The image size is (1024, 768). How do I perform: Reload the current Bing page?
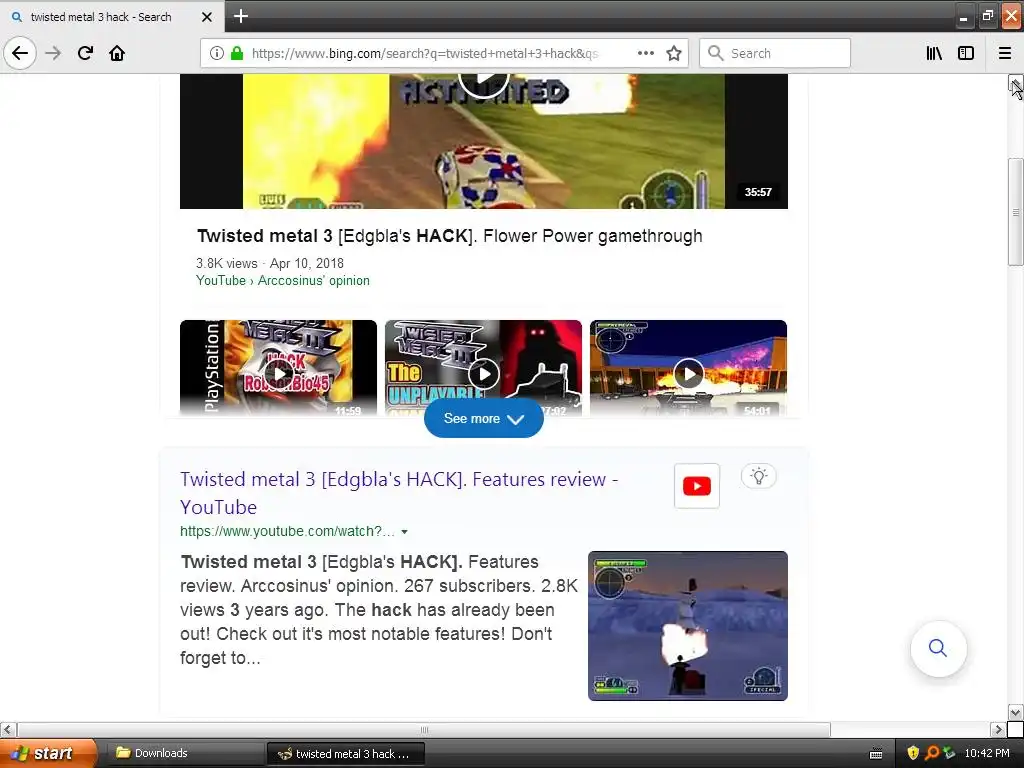(85, 53)
